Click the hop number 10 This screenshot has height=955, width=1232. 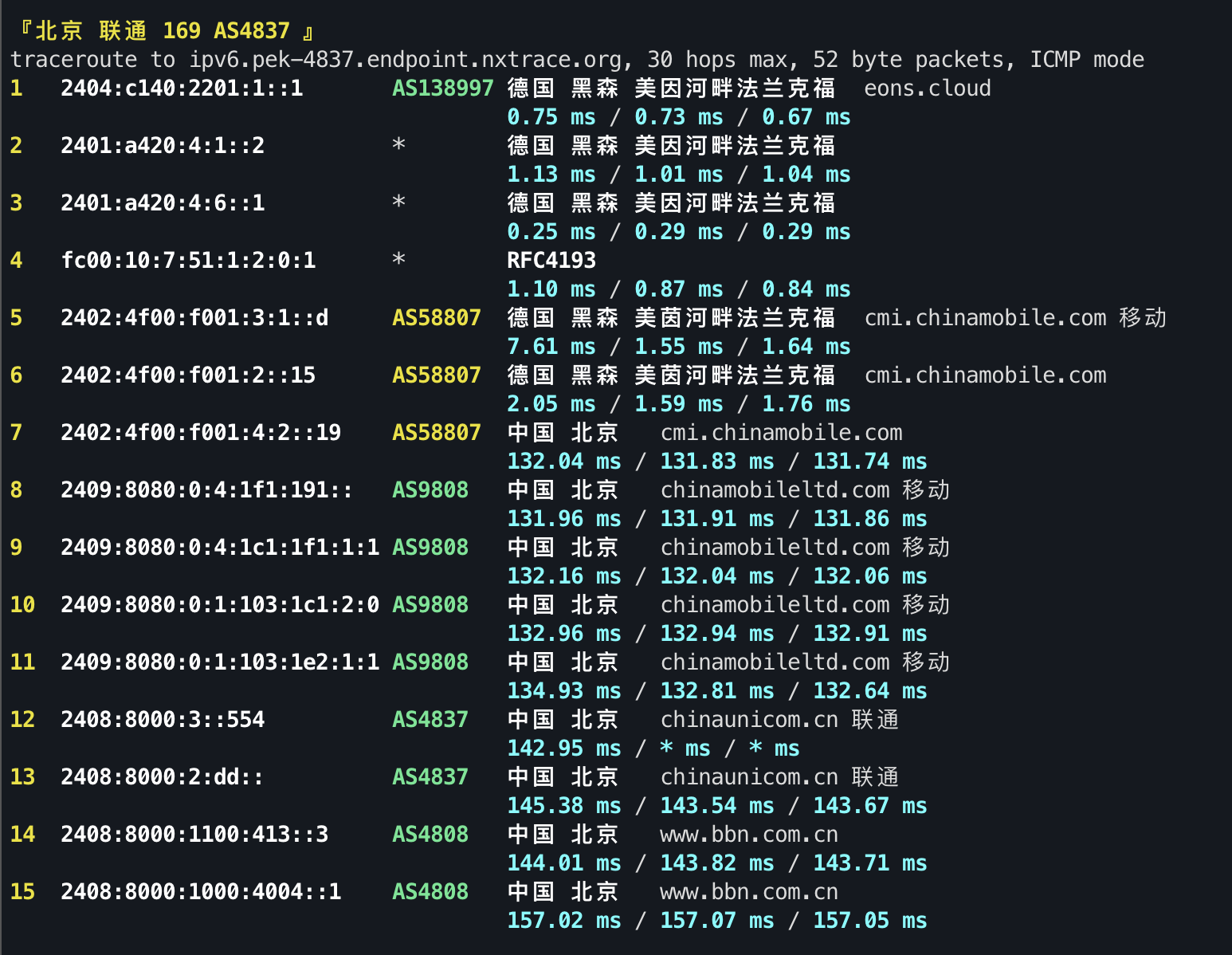(22, 604)
